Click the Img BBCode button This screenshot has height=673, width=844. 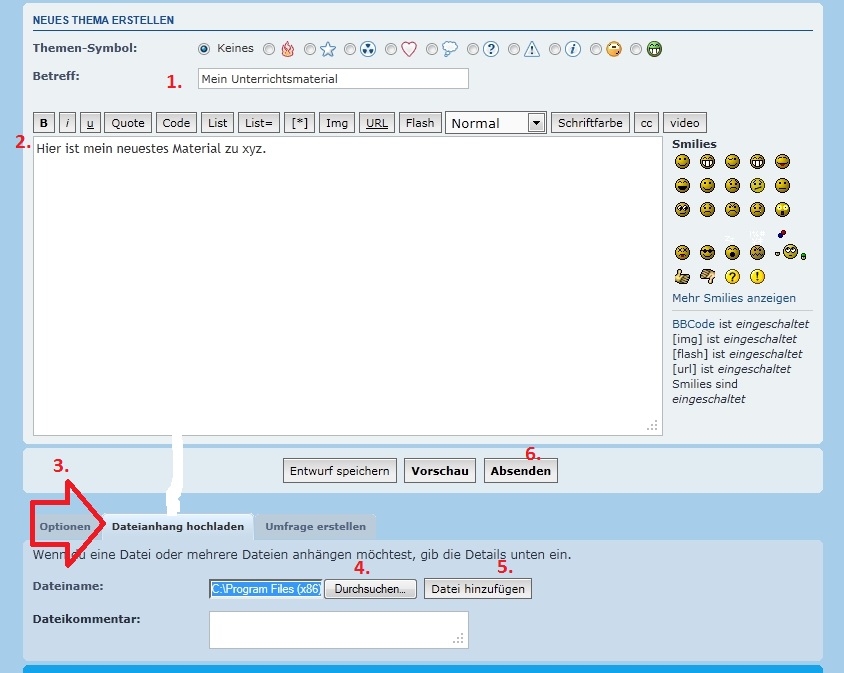click(x=337, y=123)
